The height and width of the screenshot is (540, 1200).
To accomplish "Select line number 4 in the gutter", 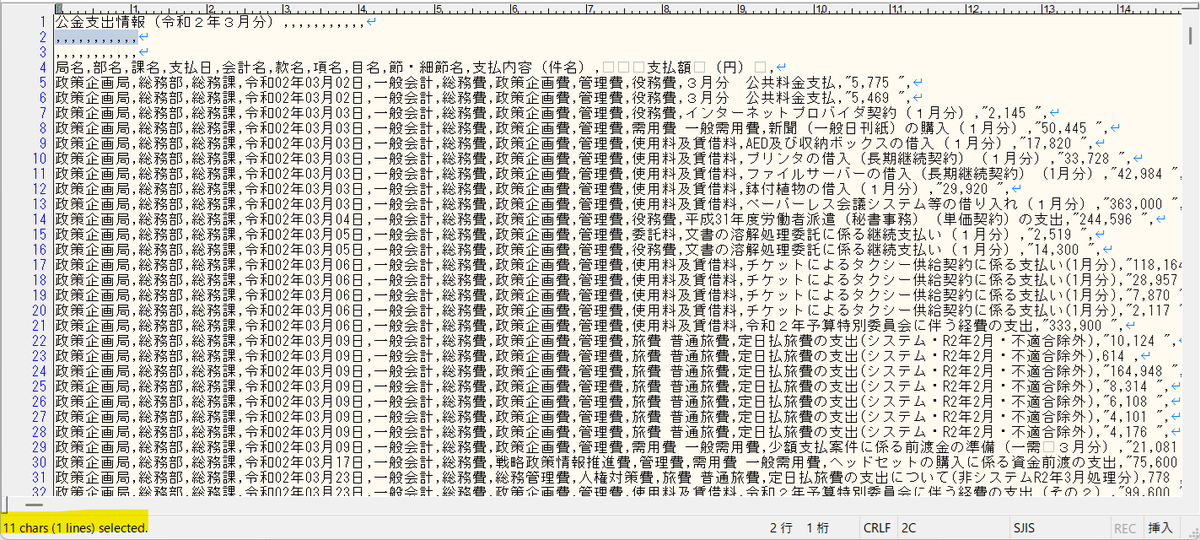I will click(42, 67).
